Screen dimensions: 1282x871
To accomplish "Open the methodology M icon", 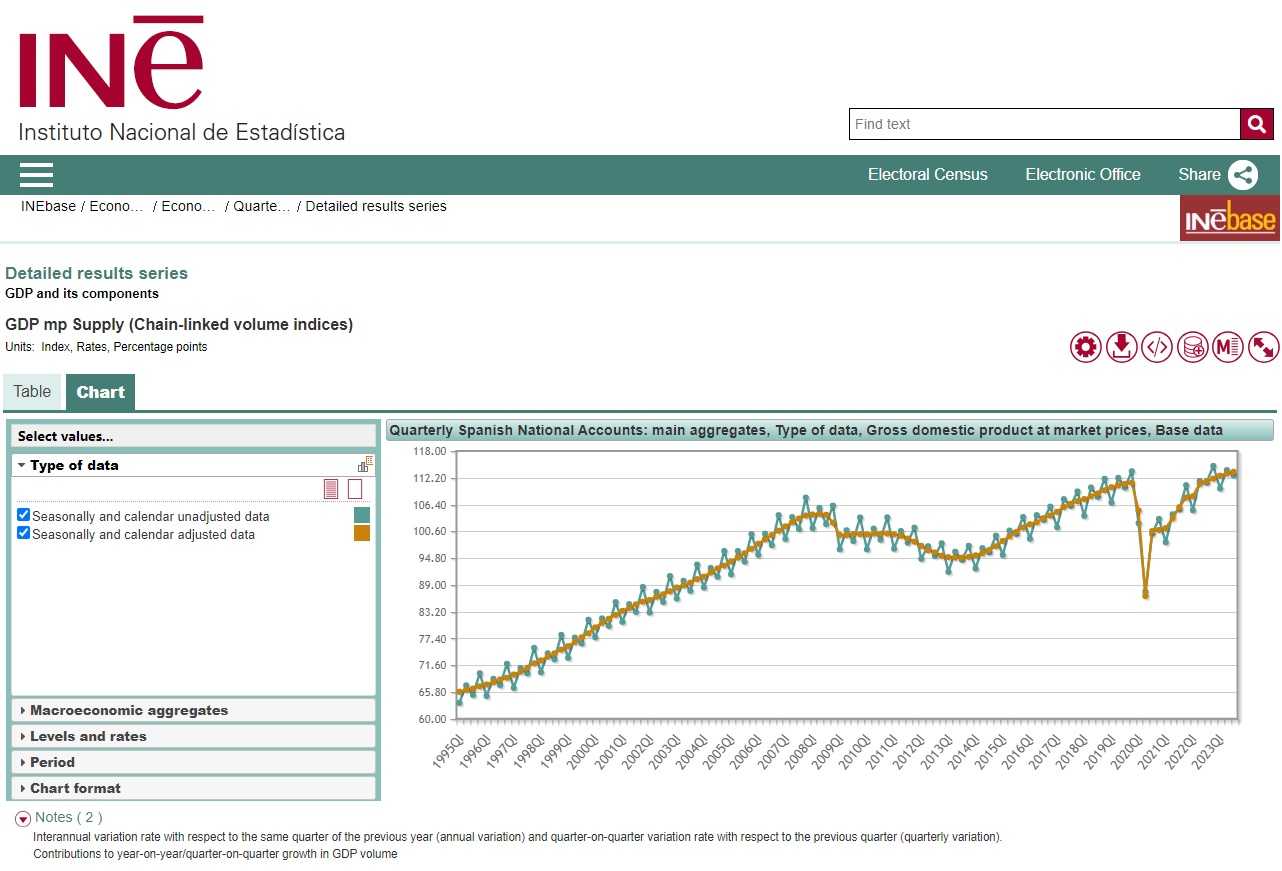I will (x=1228, y=347).
